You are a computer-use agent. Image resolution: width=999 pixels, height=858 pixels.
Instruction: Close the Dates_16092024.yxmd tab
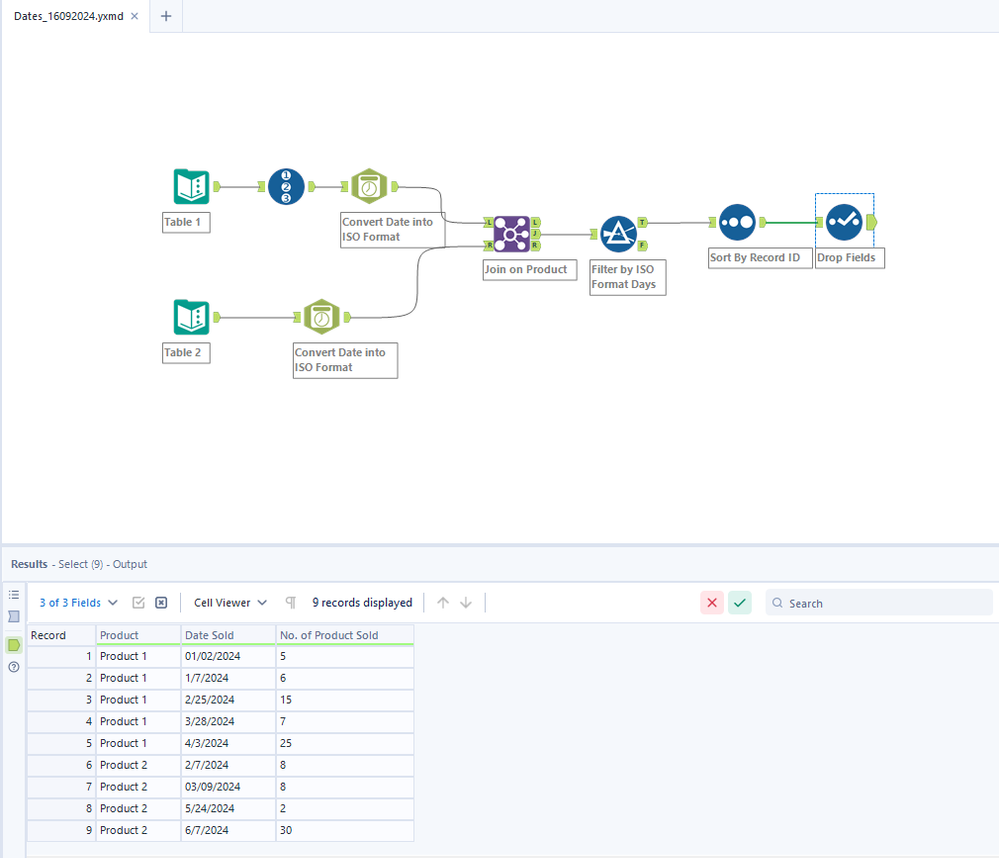(134, 16)
